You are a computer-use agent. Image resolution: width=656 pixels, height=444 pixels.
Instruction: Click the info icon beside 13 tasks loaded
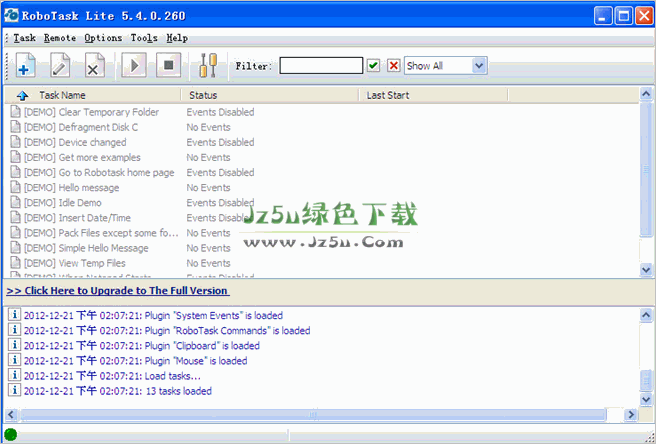pos(14,390)
